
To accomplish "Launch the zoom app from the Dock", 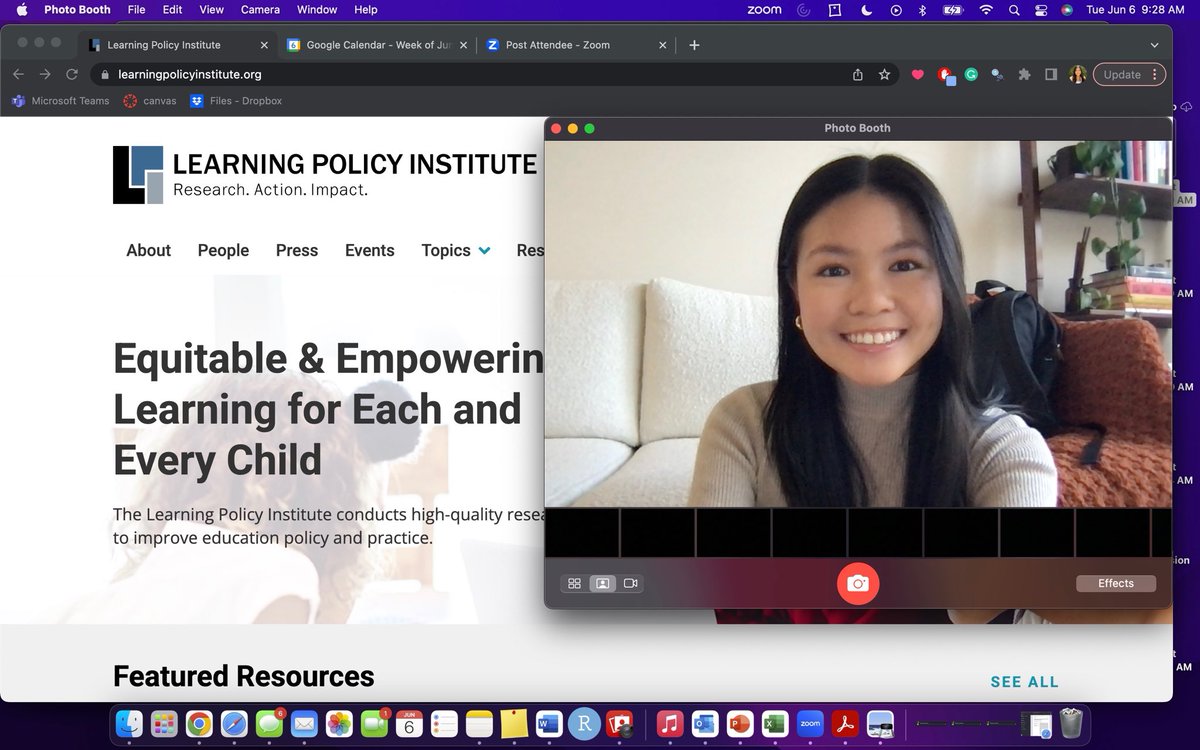I will [x=810, y=723].
